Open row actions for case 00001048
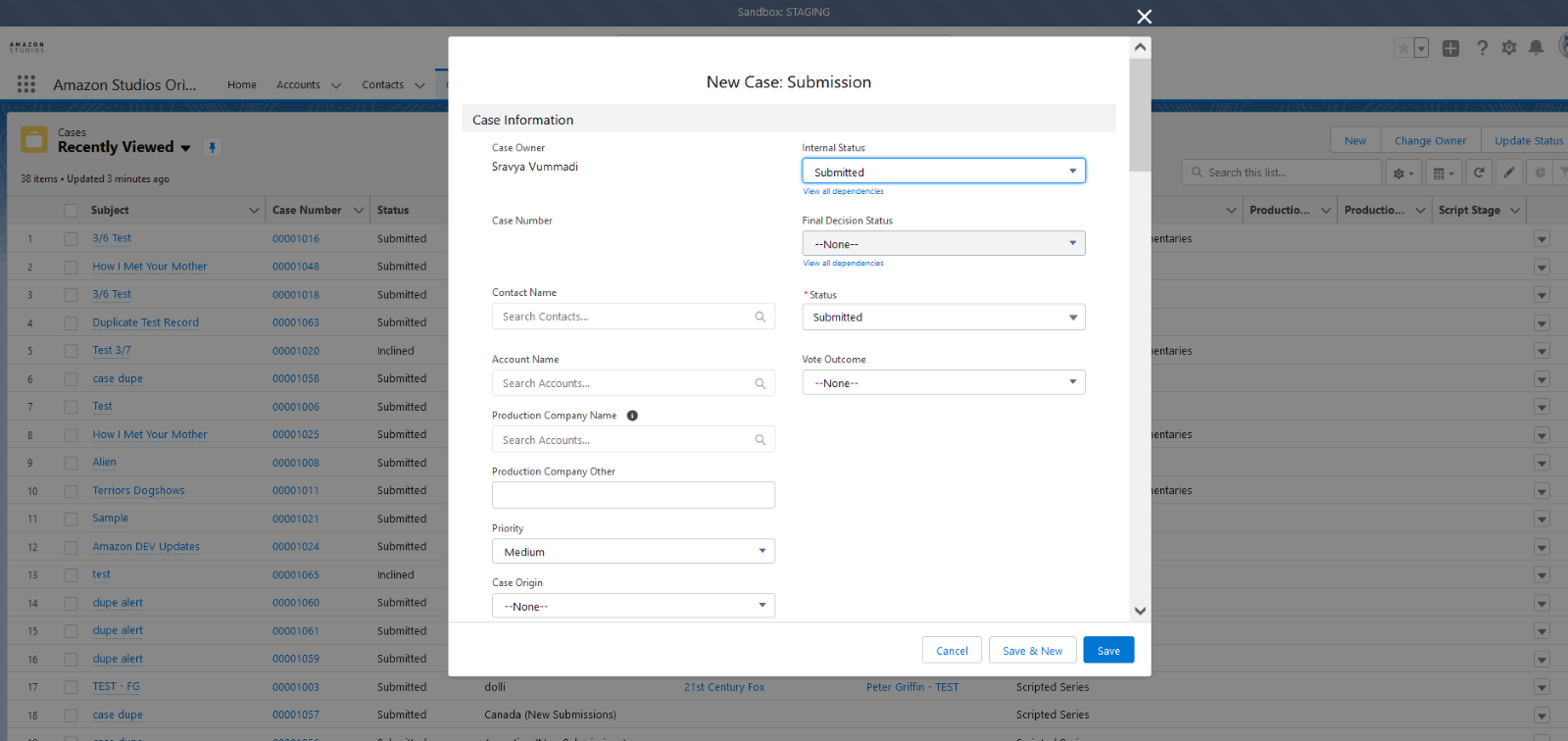Image resolution: width=1568 pixels, height=741 pixels. [x=1542, y=267]
